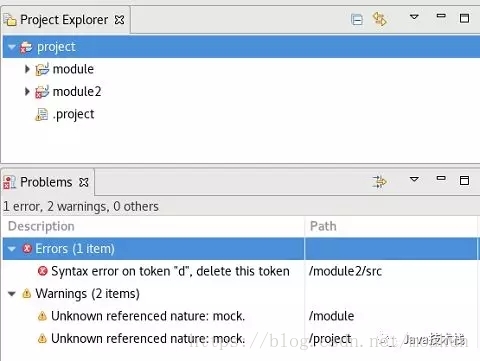This screenshot has width=480, height=361.
Task: Select the module folder icon
Action: pos(42,69)
